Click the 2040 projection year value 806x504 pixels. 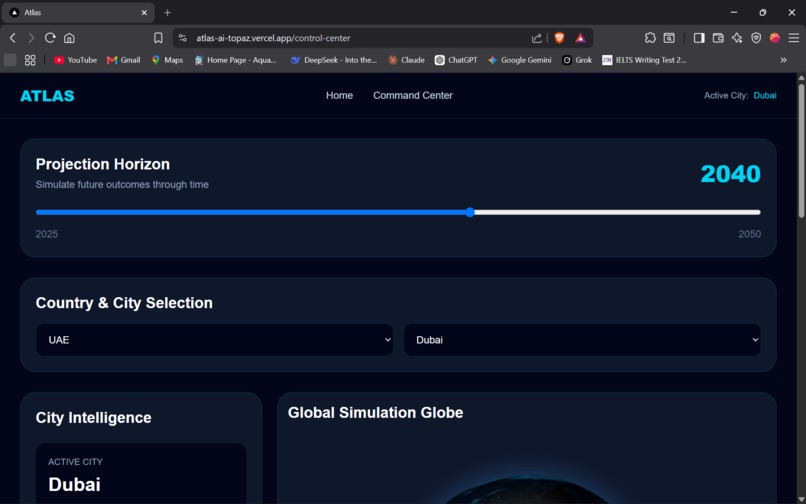[x=730, y=174]
